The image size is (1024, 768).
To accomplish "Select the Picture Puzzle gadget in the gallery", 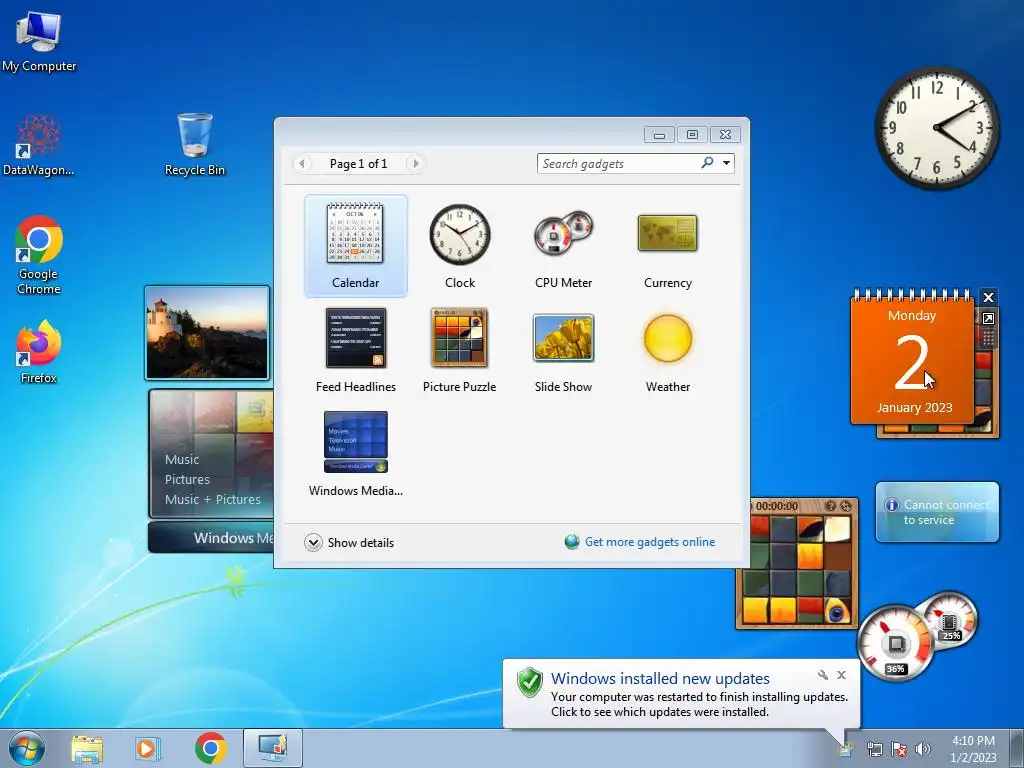I will click(x=460, y=350).
